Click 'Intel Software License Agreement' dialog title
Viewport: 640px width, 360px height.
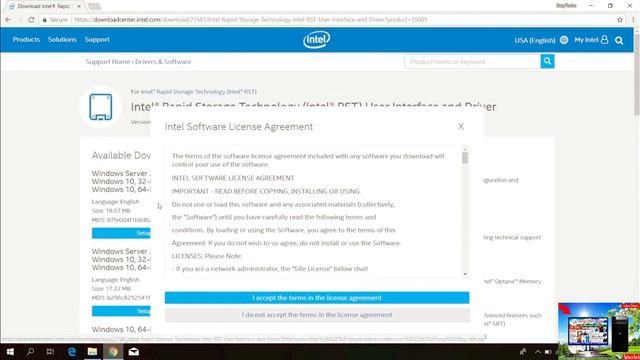coord(239,127)
